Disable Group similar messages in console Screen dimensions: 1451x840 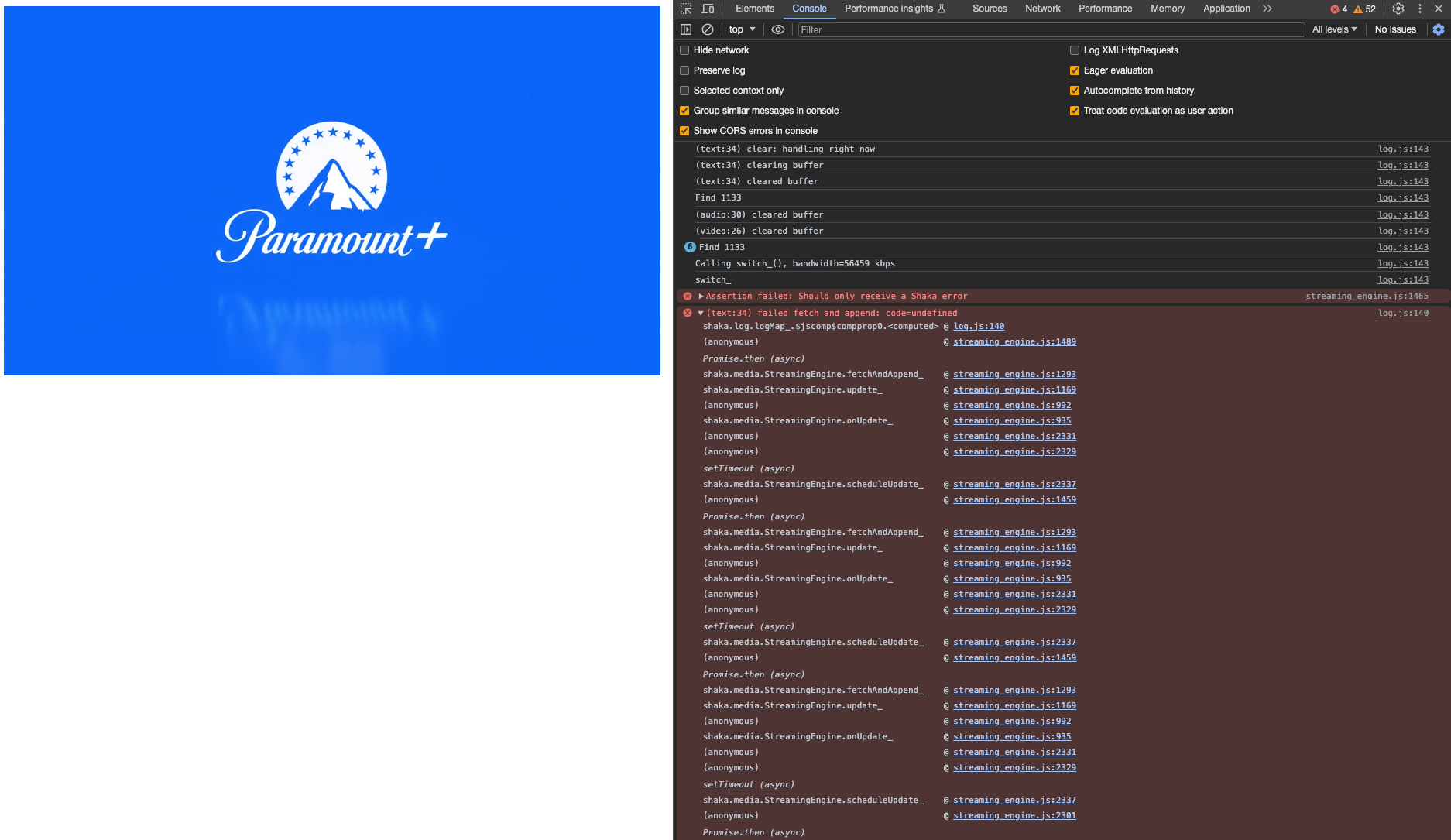coord(684,111)
